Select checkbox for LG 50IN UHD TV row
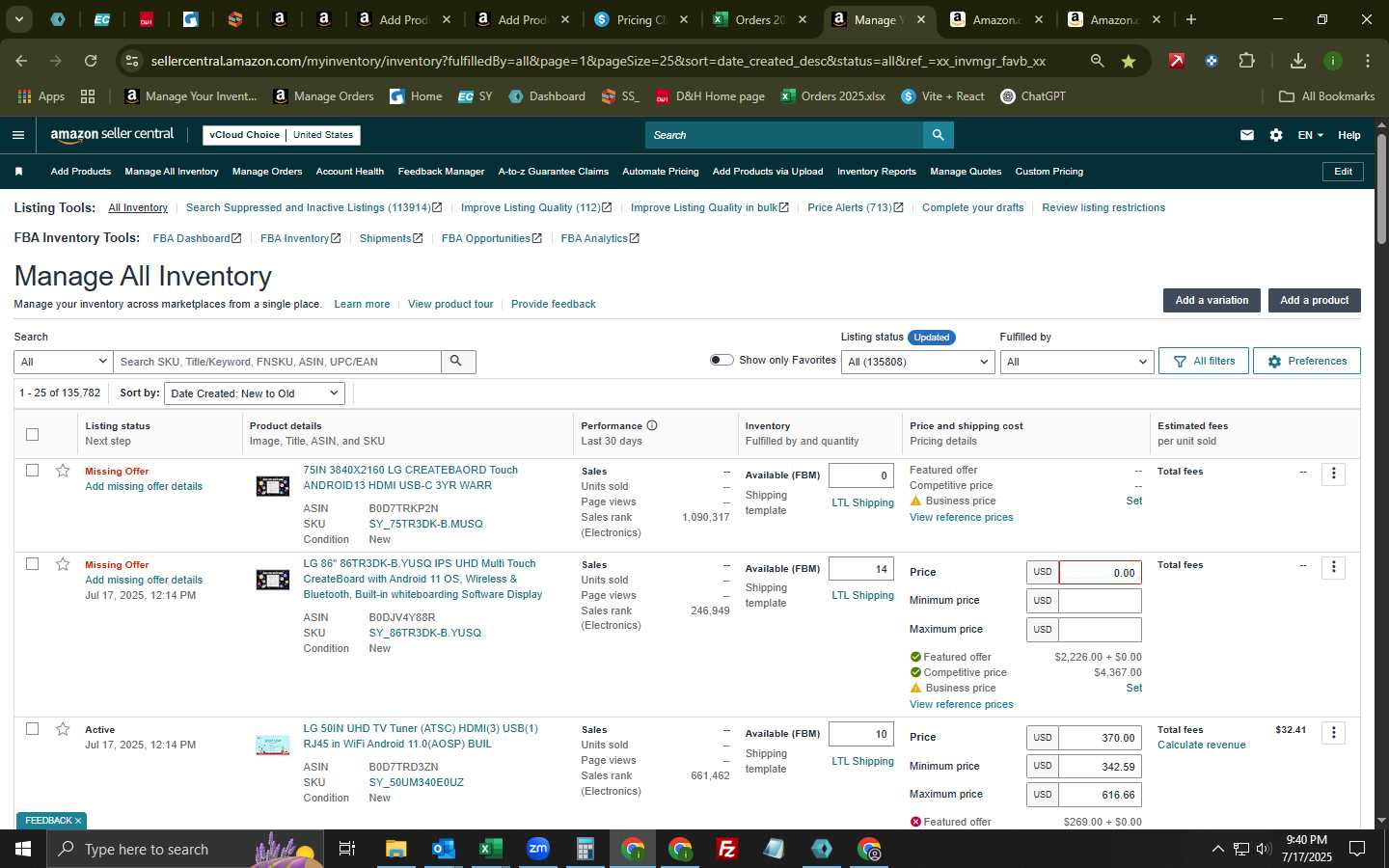This screenshot has height=868, width=1389. 32,729
